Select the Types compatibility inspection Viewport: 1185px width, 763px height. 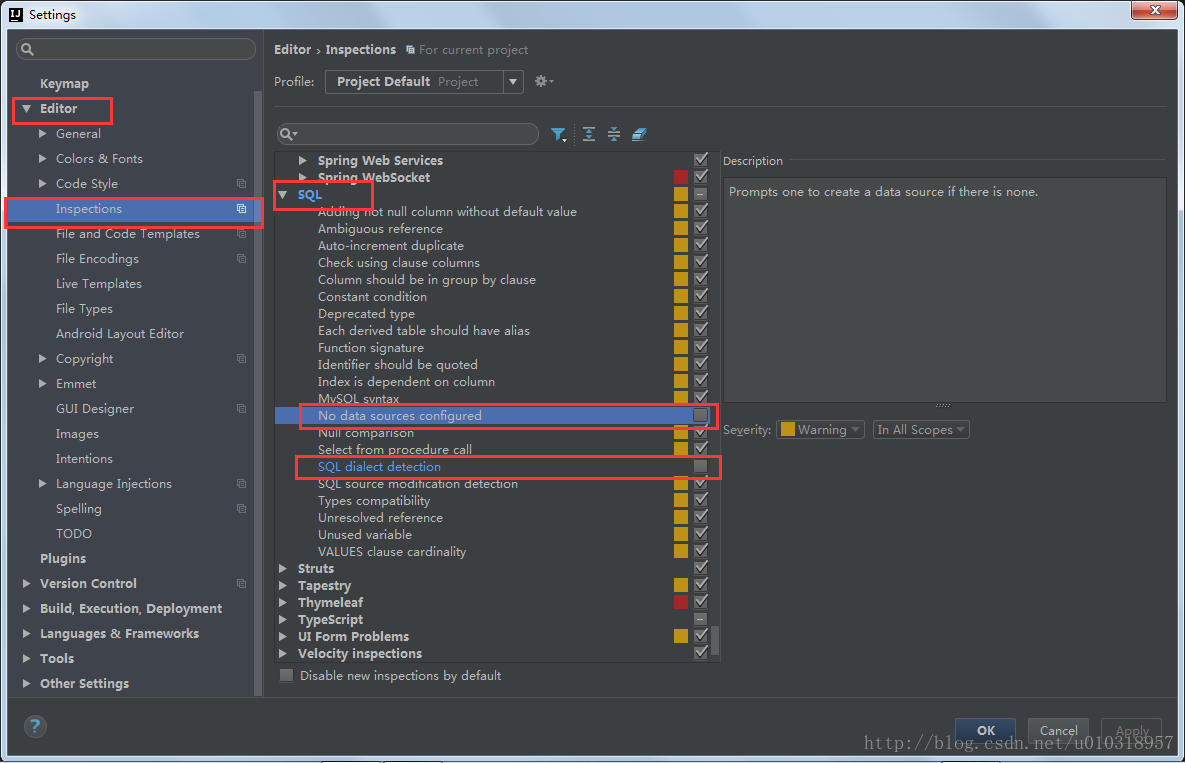(374, 501)
